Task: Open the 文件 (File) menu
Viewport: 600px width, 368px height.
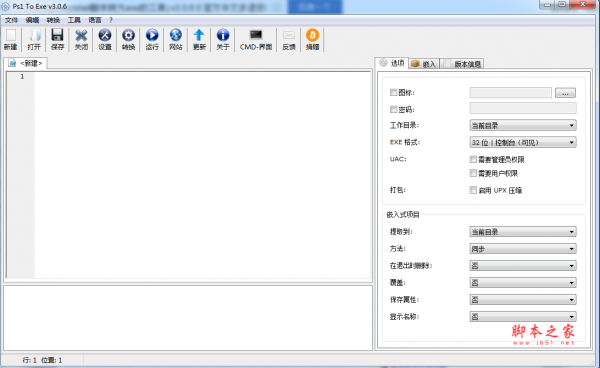Action: pyautogui.click(x=11, y=20)
